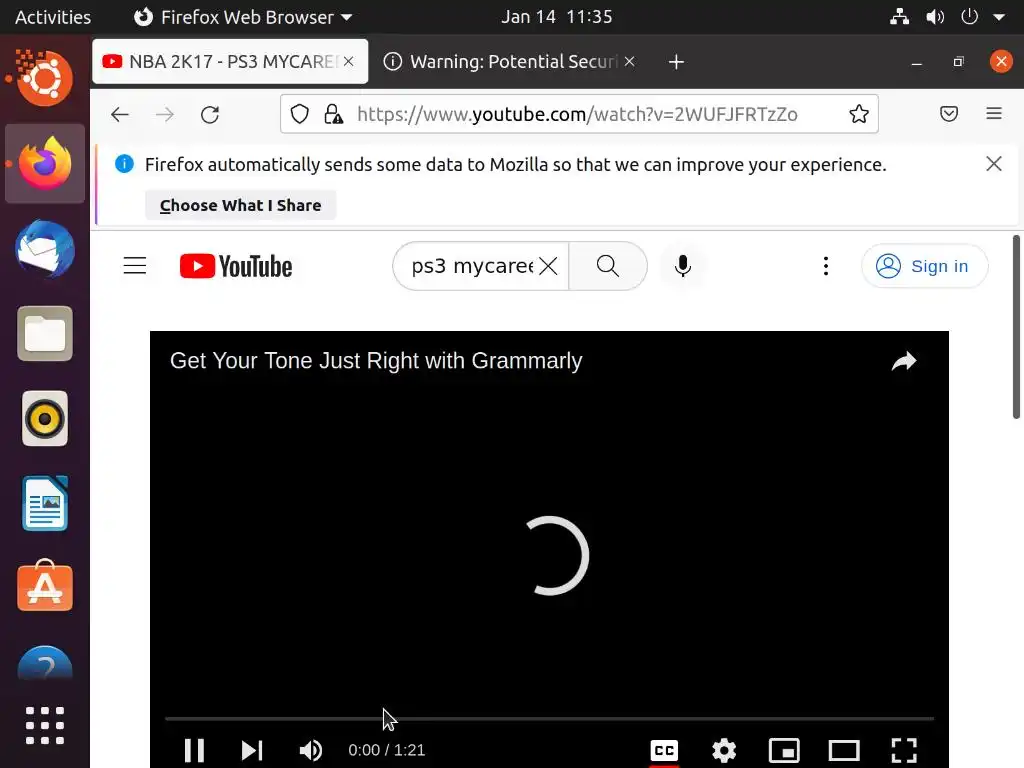Skip to next video in player
Image resolution: width=1024 pixels, height=768 pixels.
[x=251, y=750]
